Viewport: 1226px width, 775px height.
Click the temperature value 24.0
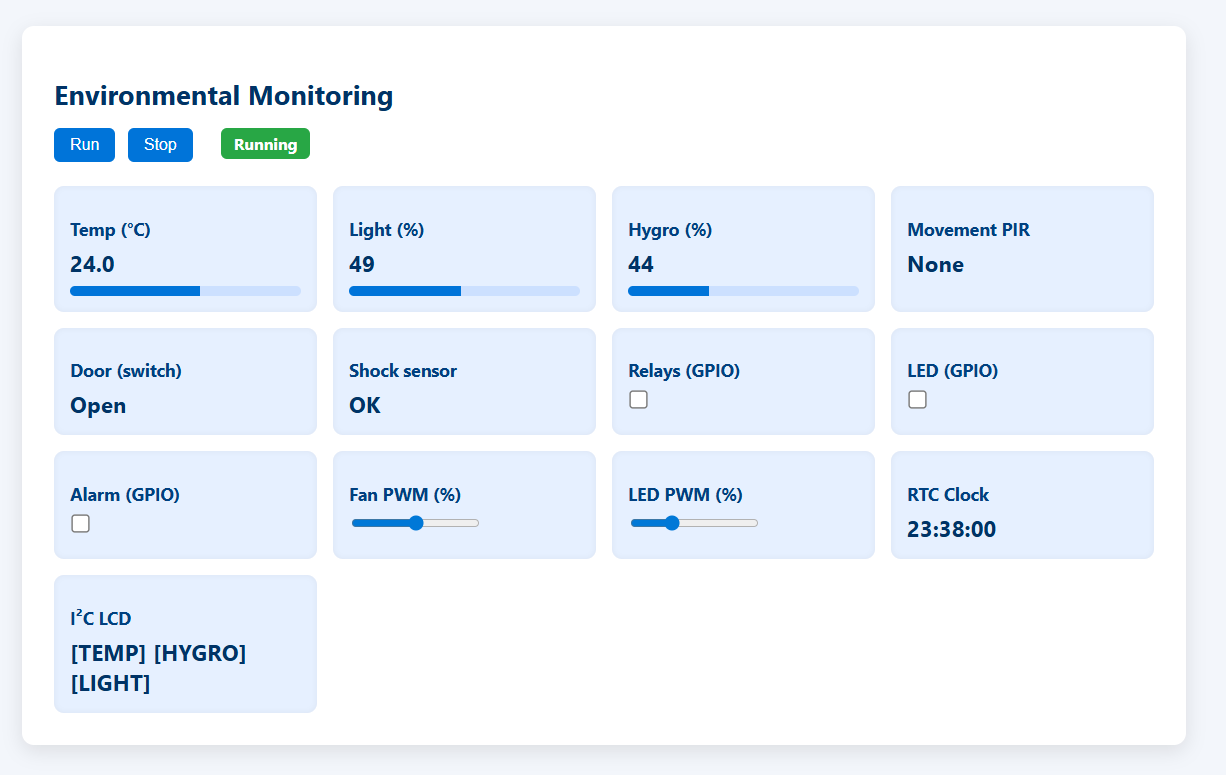[x=92, y=265]
